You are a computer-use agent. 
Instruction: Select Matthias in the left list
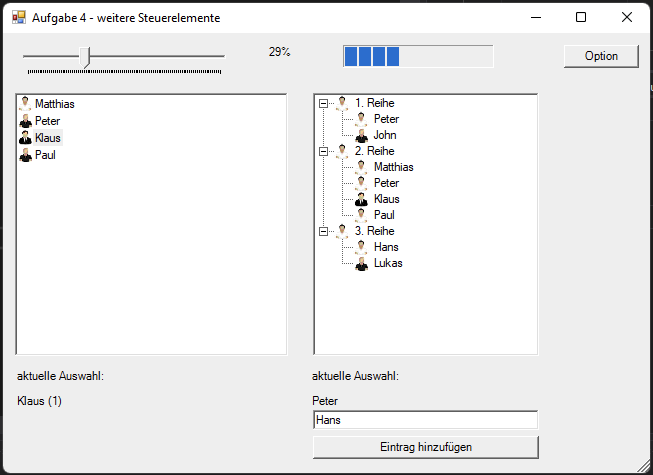(x=55, y=104)
